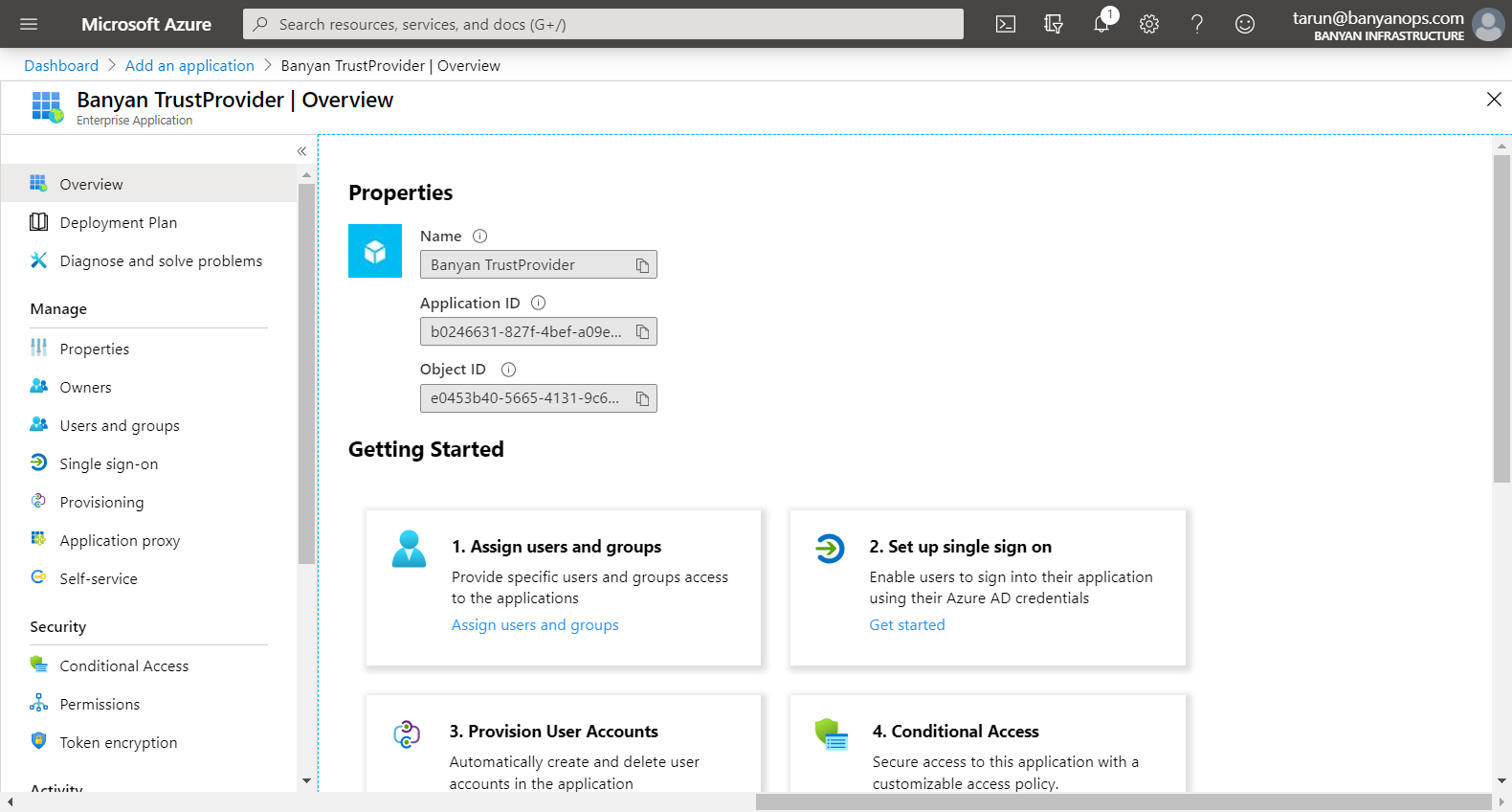Show info tooltip for Name
The width and height of the screenshot is (1512, 812).
[480, 236]
